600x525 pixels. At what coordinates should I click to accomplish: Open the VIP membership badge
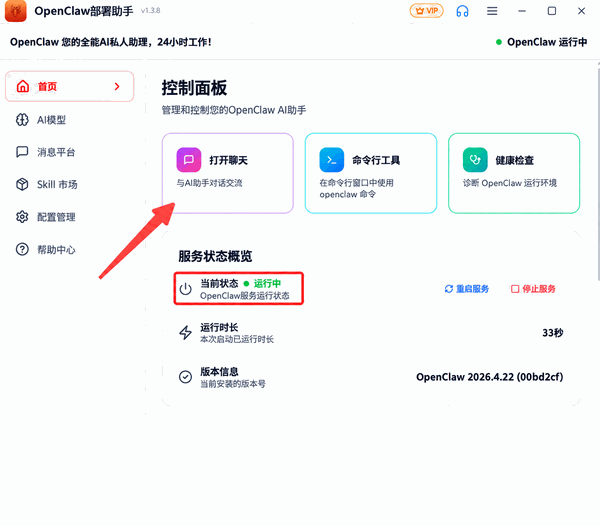tap(426, 11)
